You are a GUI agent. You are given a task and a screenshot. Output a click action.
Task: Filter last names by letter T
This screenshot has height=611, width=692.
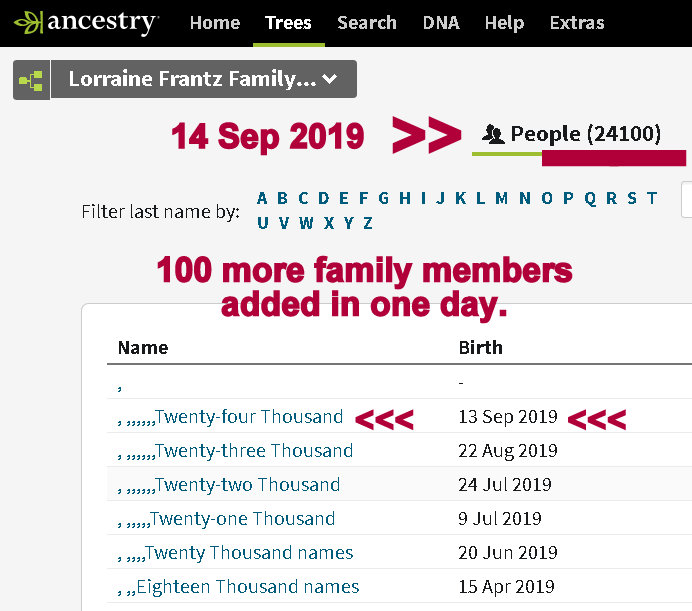[652, 198]
